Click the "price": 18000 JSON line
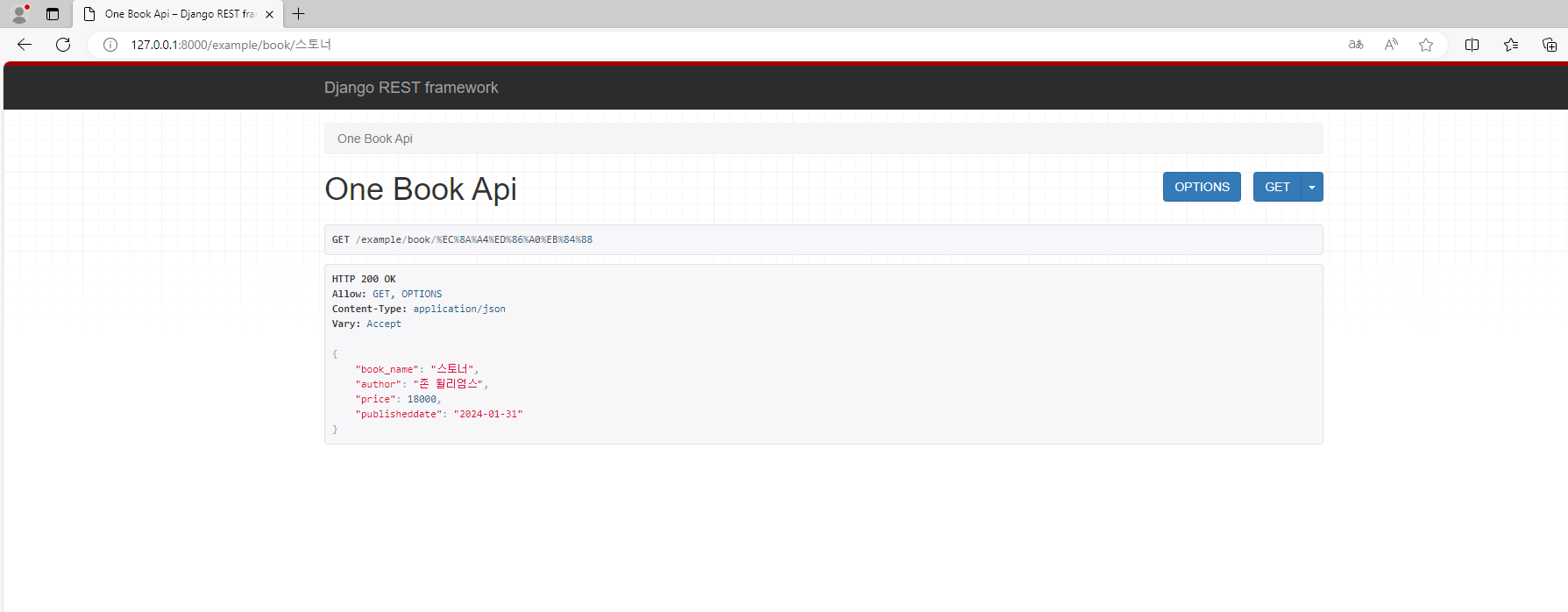Image resolution: width=1568 pixels, height=612 pixels. click(398, 399)
